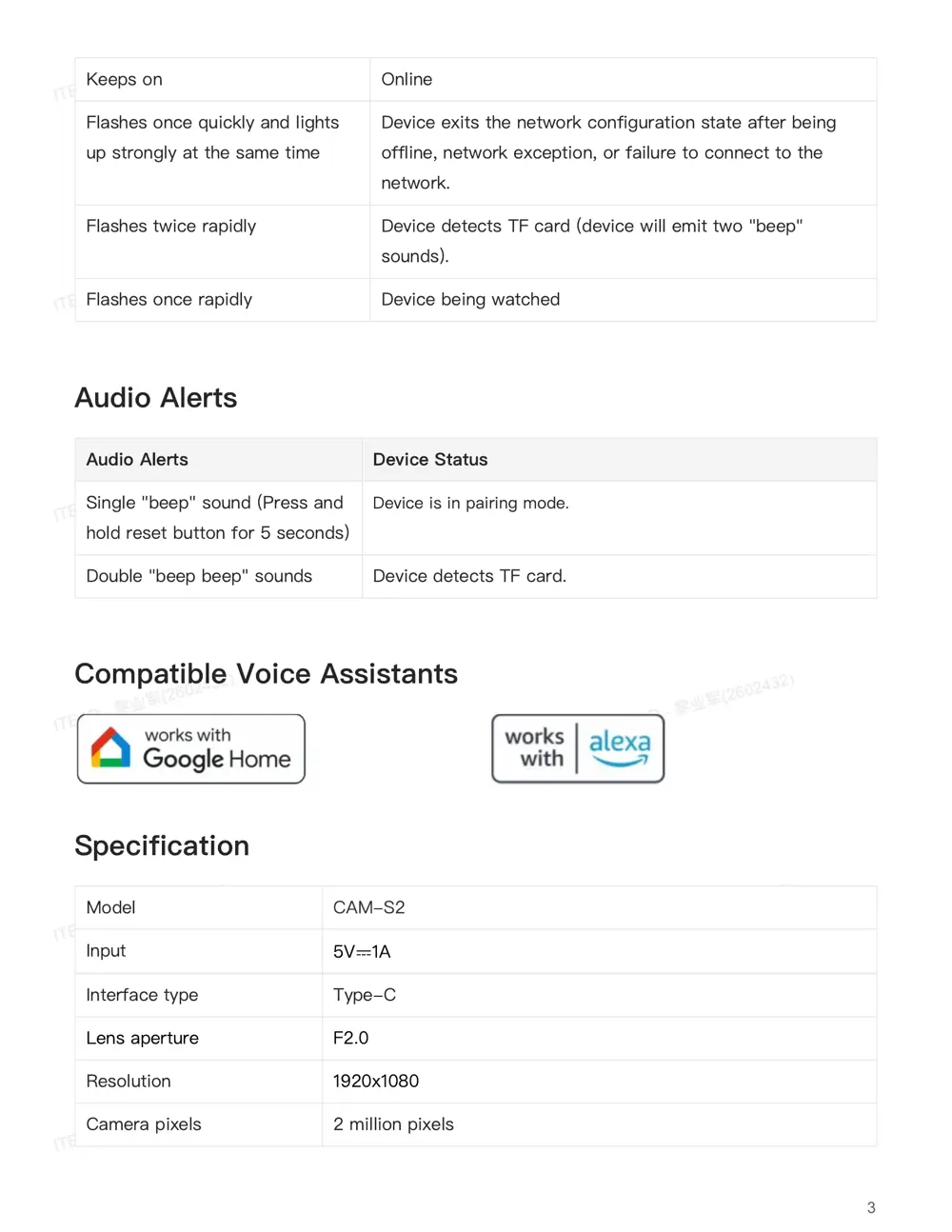Click the 'works with Google Home' badge text

pos(217,748)
